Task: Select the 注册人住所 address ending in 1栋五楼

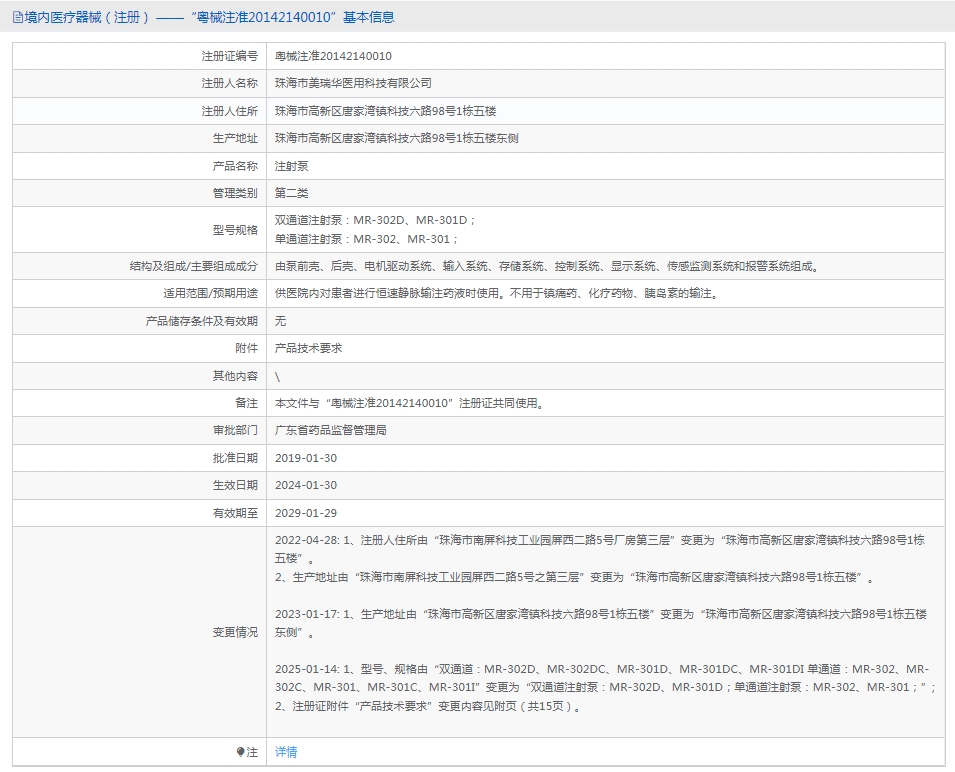Action: tap(386, 111)
